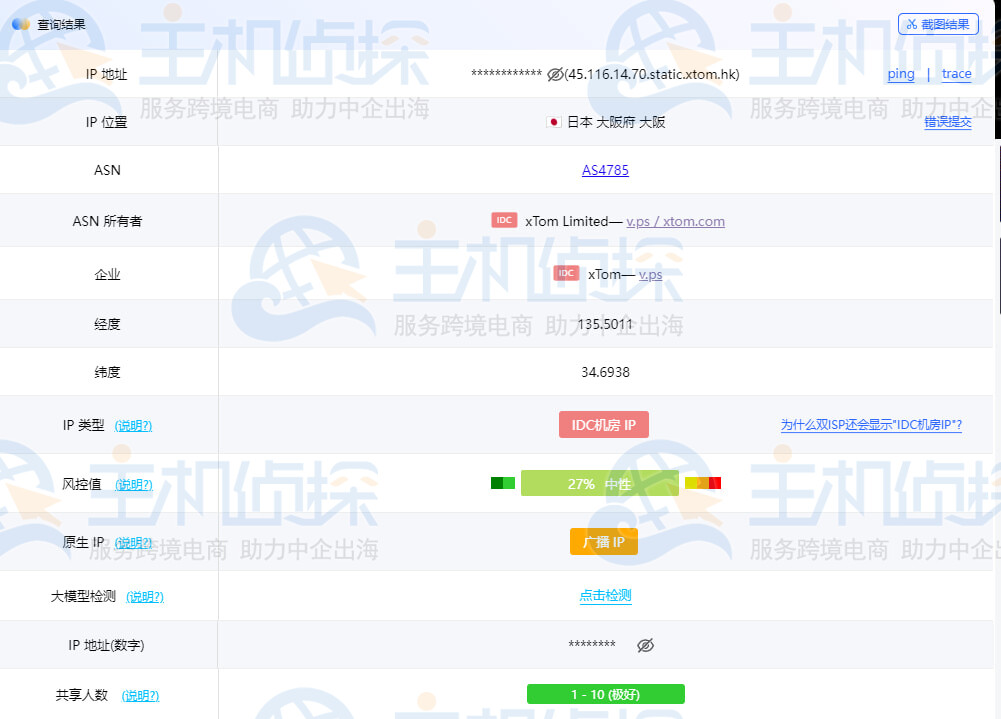
Task: Click the IDC badge in the 企业 row
Action: 566,272
